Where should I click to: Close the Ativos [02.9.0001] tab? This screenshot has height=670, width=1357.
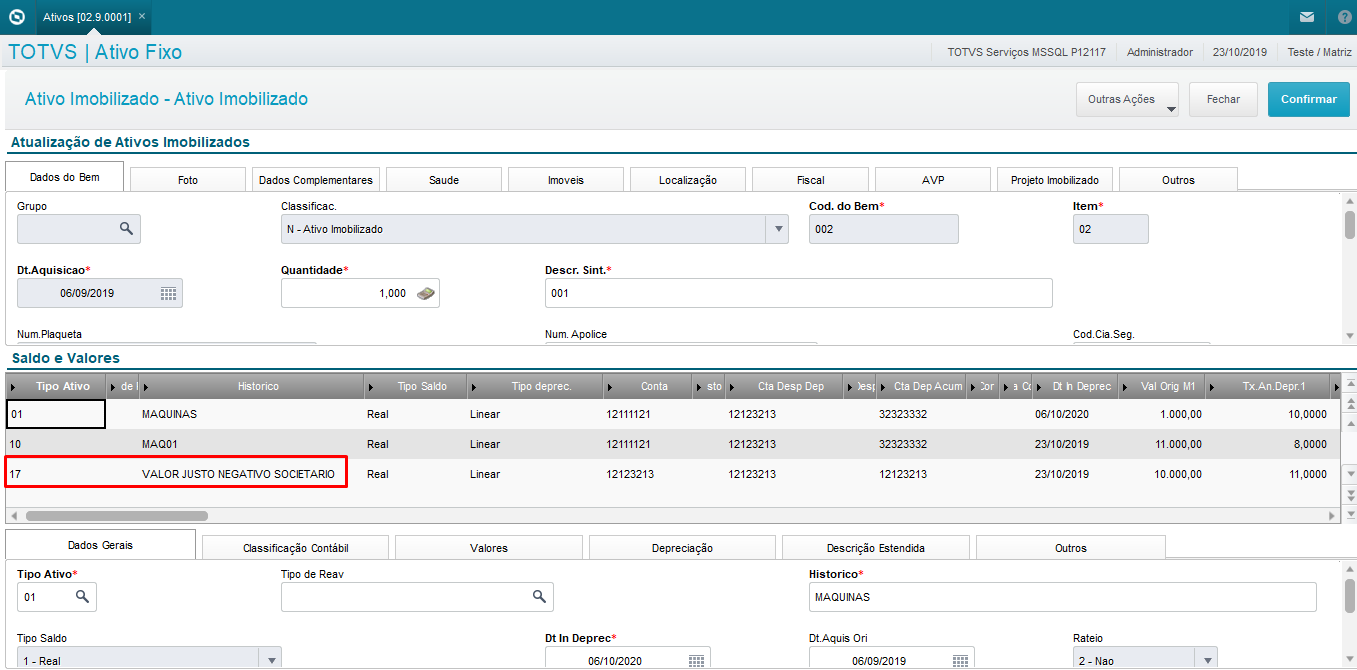point(142,17)
